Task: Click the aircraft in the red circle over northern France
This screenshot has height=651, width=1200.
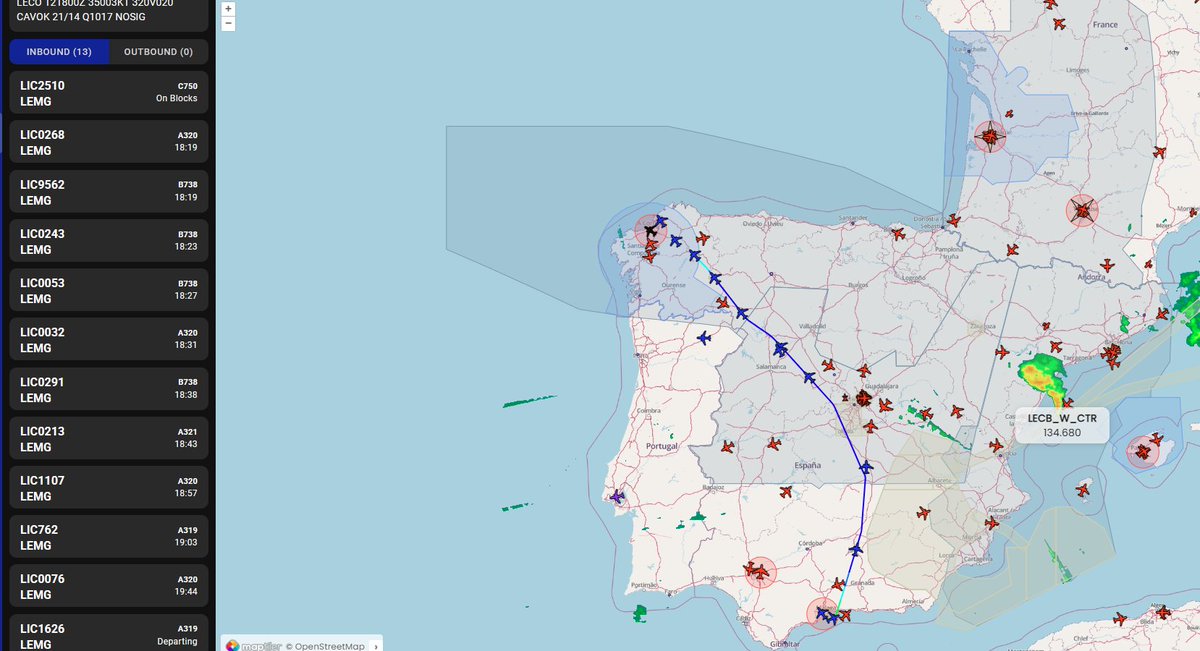Action: click(989, 135)
